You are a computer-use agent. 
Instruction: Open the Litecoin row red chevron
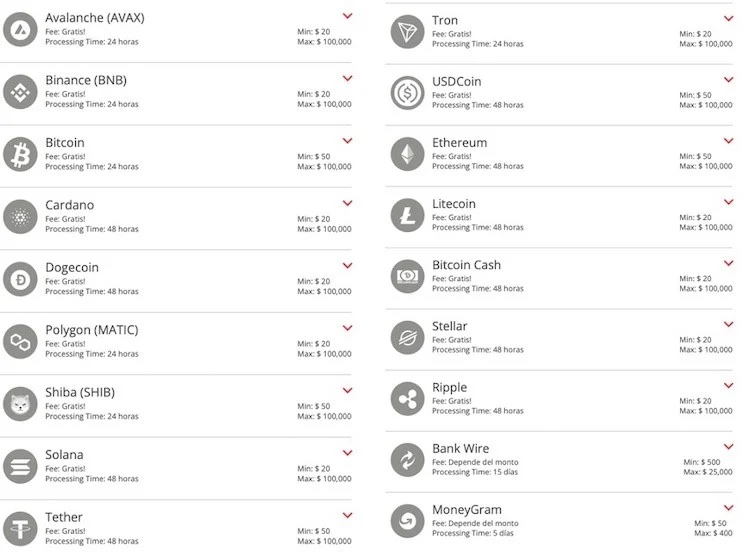pyautogui.click(x=728, y=202)
